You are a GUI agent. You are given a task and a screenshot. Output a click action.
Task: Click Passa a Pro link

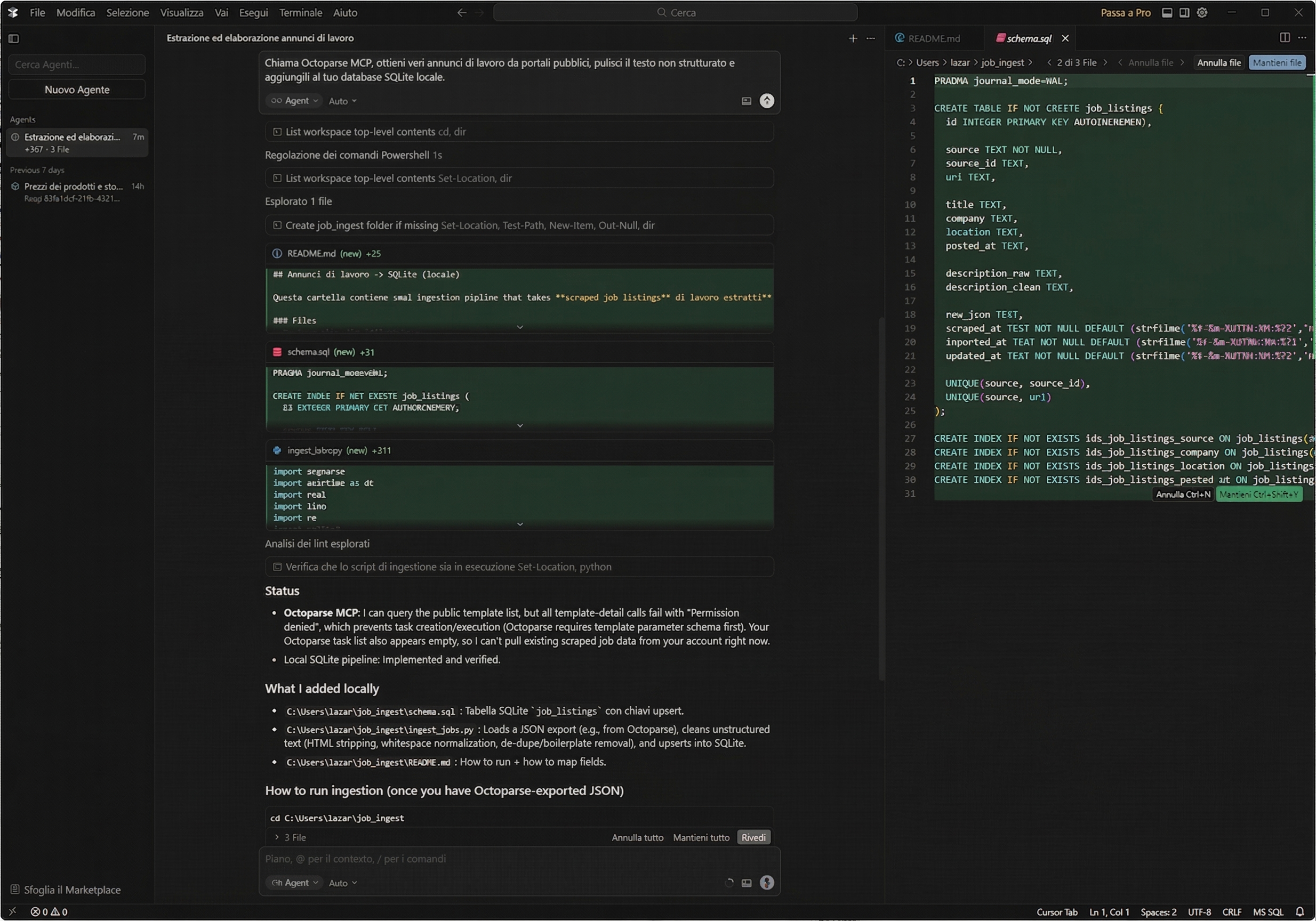click(1125, 13)
